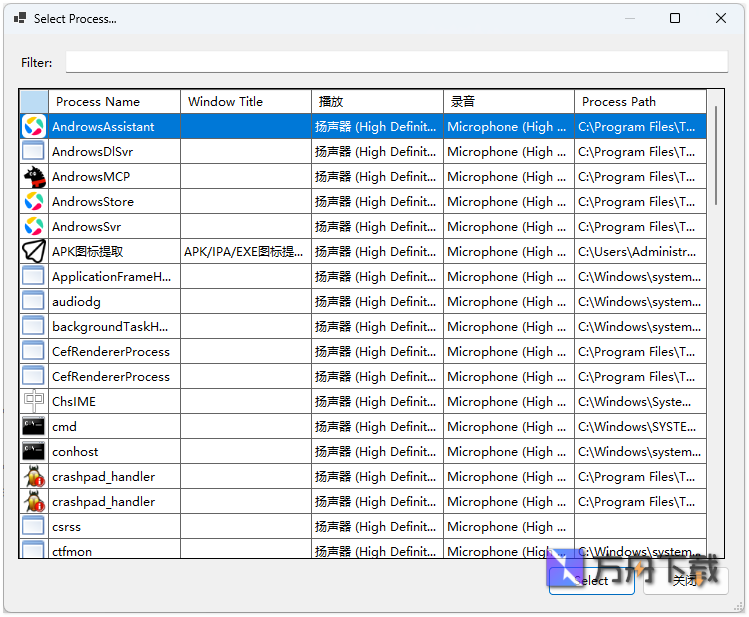Click the conhost console icon
749x617 pixels.
(x=34, y=451)
